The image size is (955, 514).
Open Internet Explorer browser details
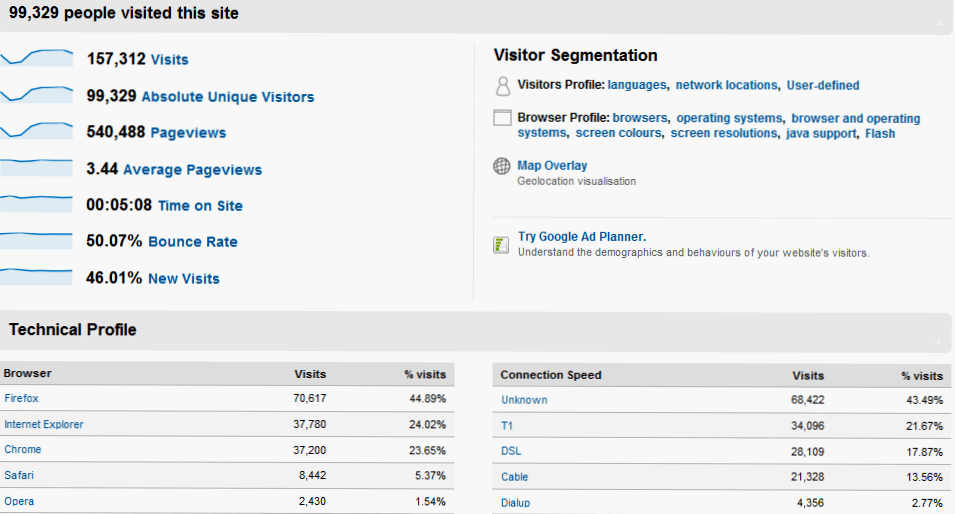[44, 424]
